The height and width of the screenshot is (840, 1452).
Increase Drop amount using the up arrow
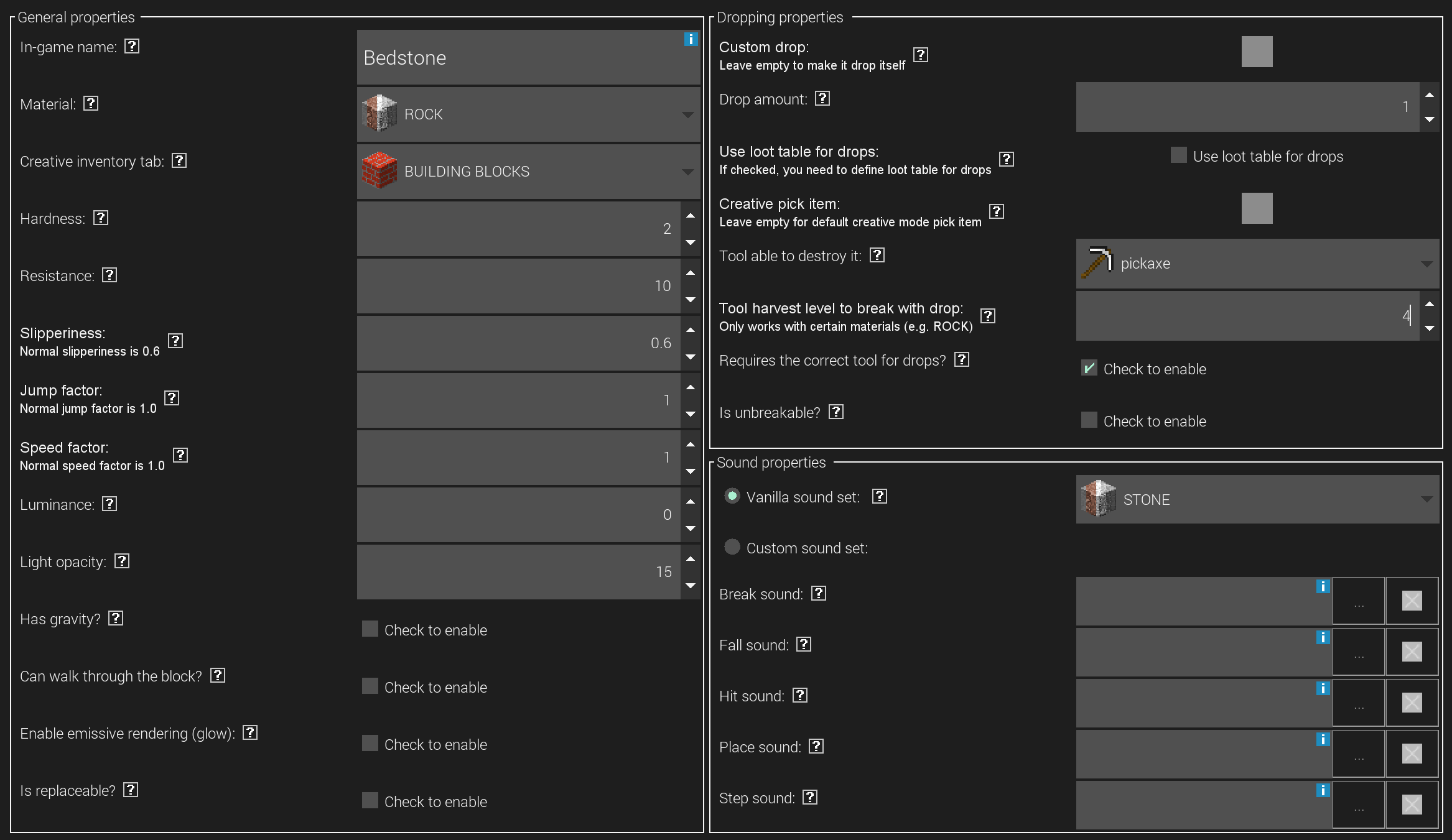pos(1430,95)
